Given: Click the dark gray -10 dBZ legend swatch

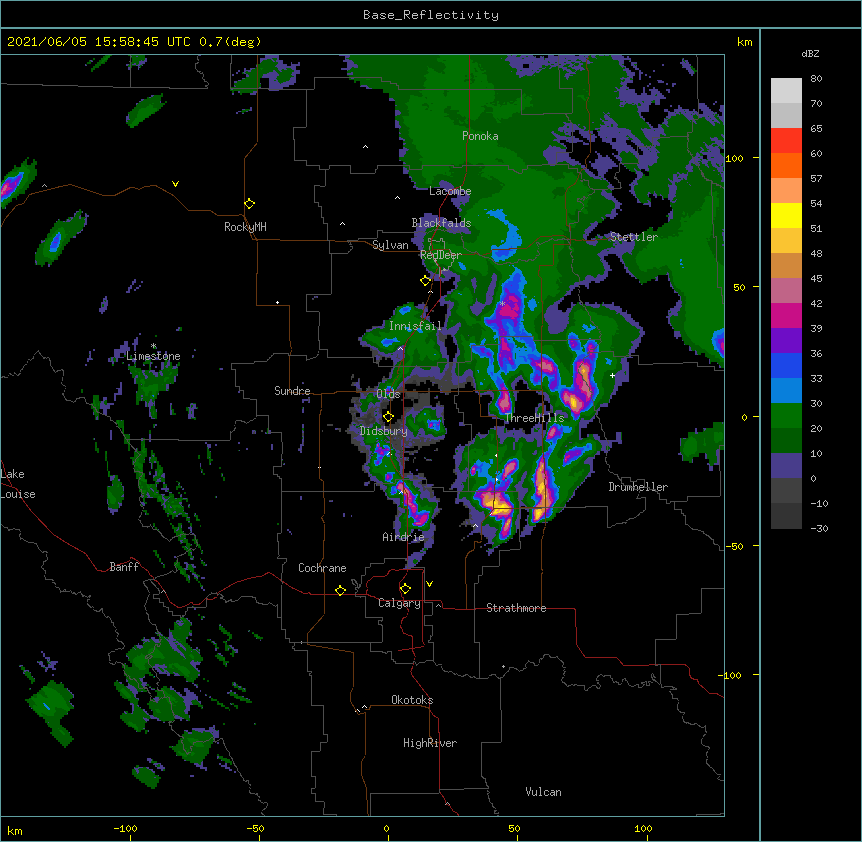Looking at the screenshot, I should (786, 516).
